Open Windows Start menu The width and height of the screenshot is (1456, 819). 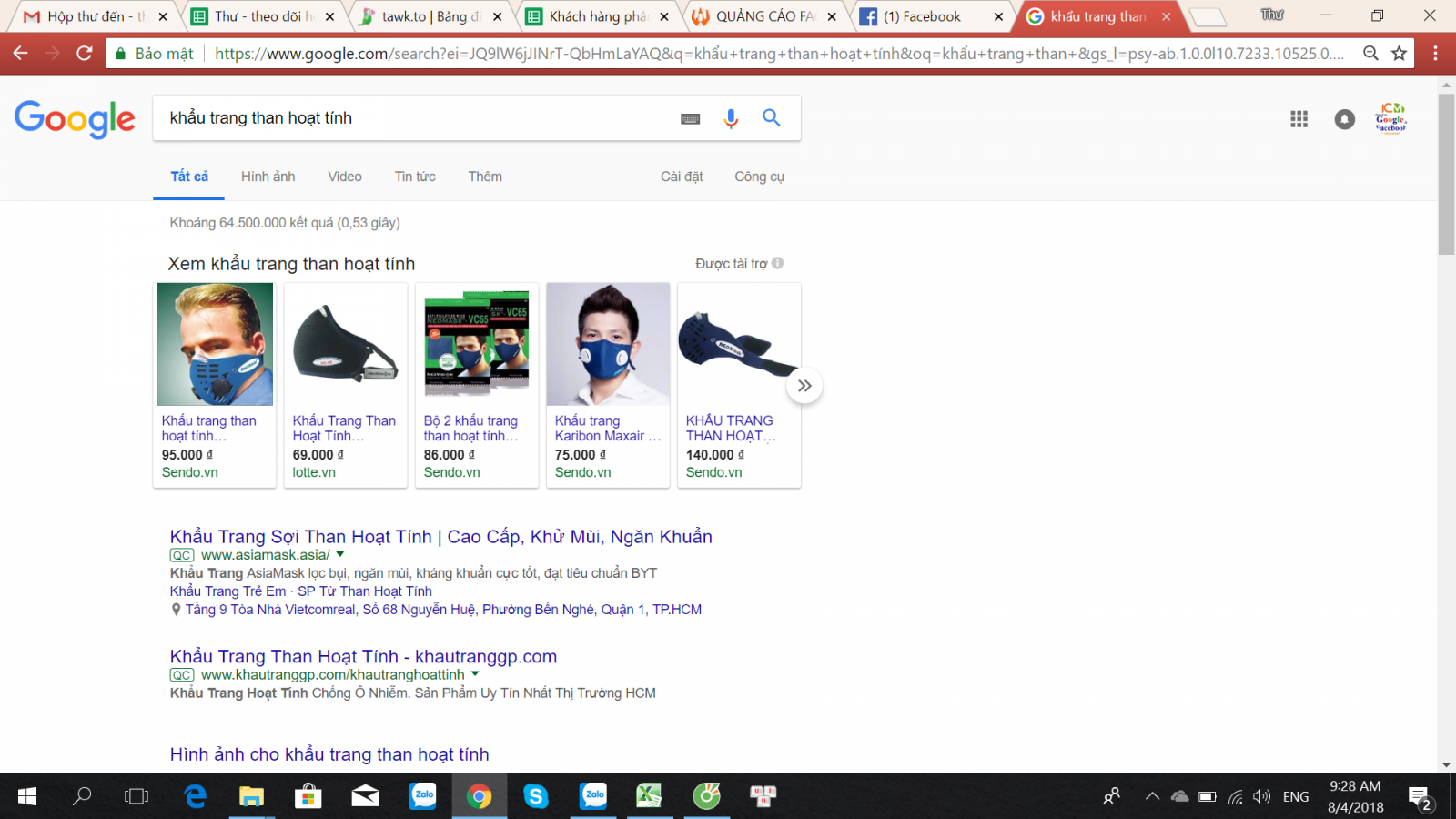point(27,796)
